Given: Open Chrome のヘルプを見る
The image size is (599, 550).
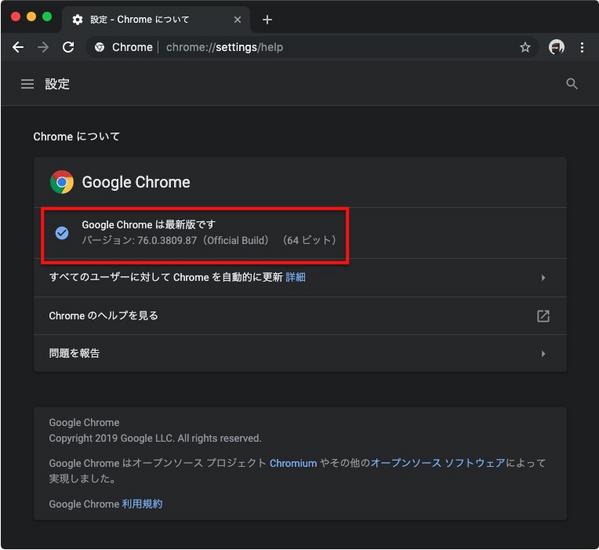Looking at the screenshot, I should pyautogui.click(x=300, y=316).
